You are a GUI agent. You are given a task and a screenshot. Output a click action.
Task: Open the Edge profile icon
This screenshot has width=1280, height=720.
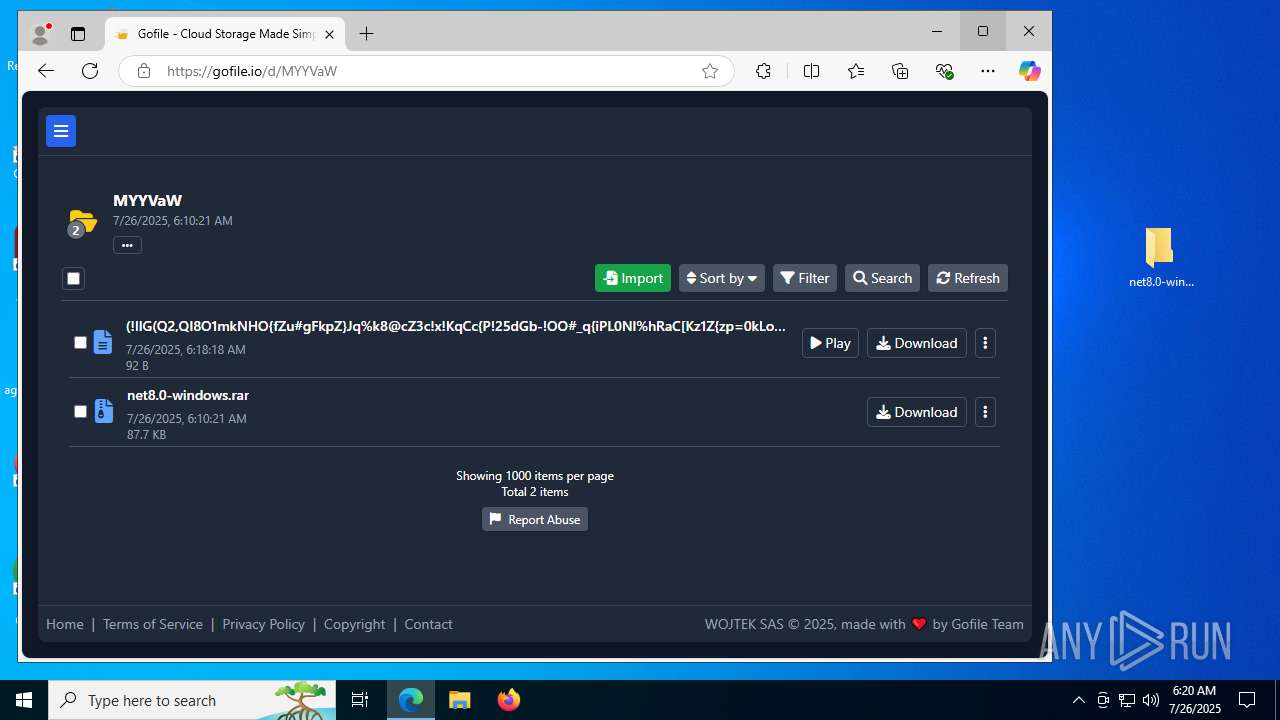coord(41,33)
